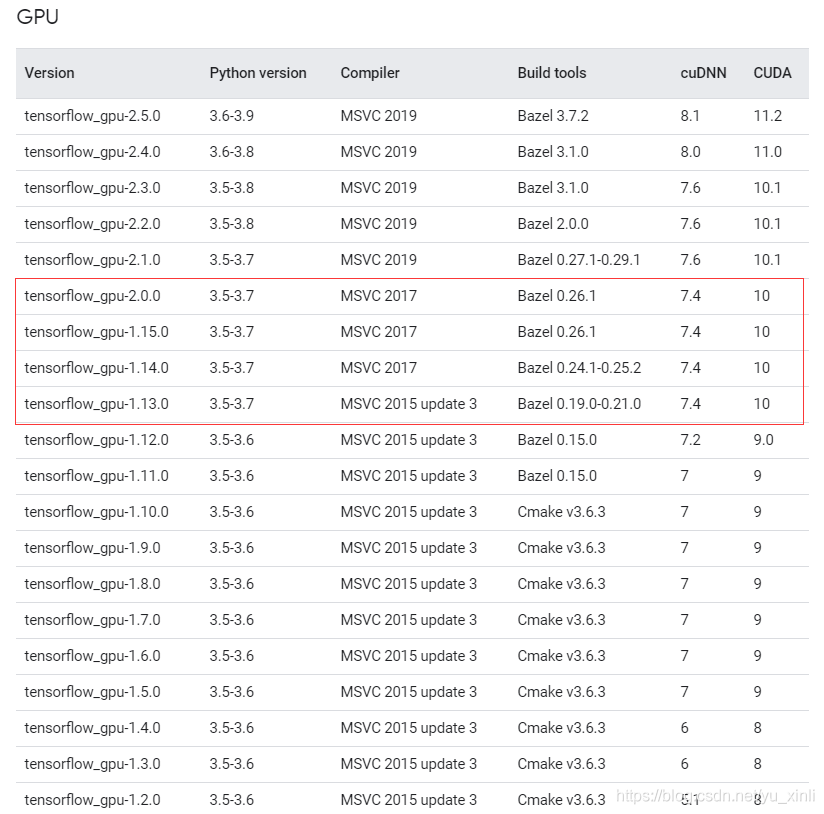The image size is (824, 814).
Task: Click Cmake v3.6.3 cell in tensorflow_gpu-1.10.0 row
Action: pos(561,512)
